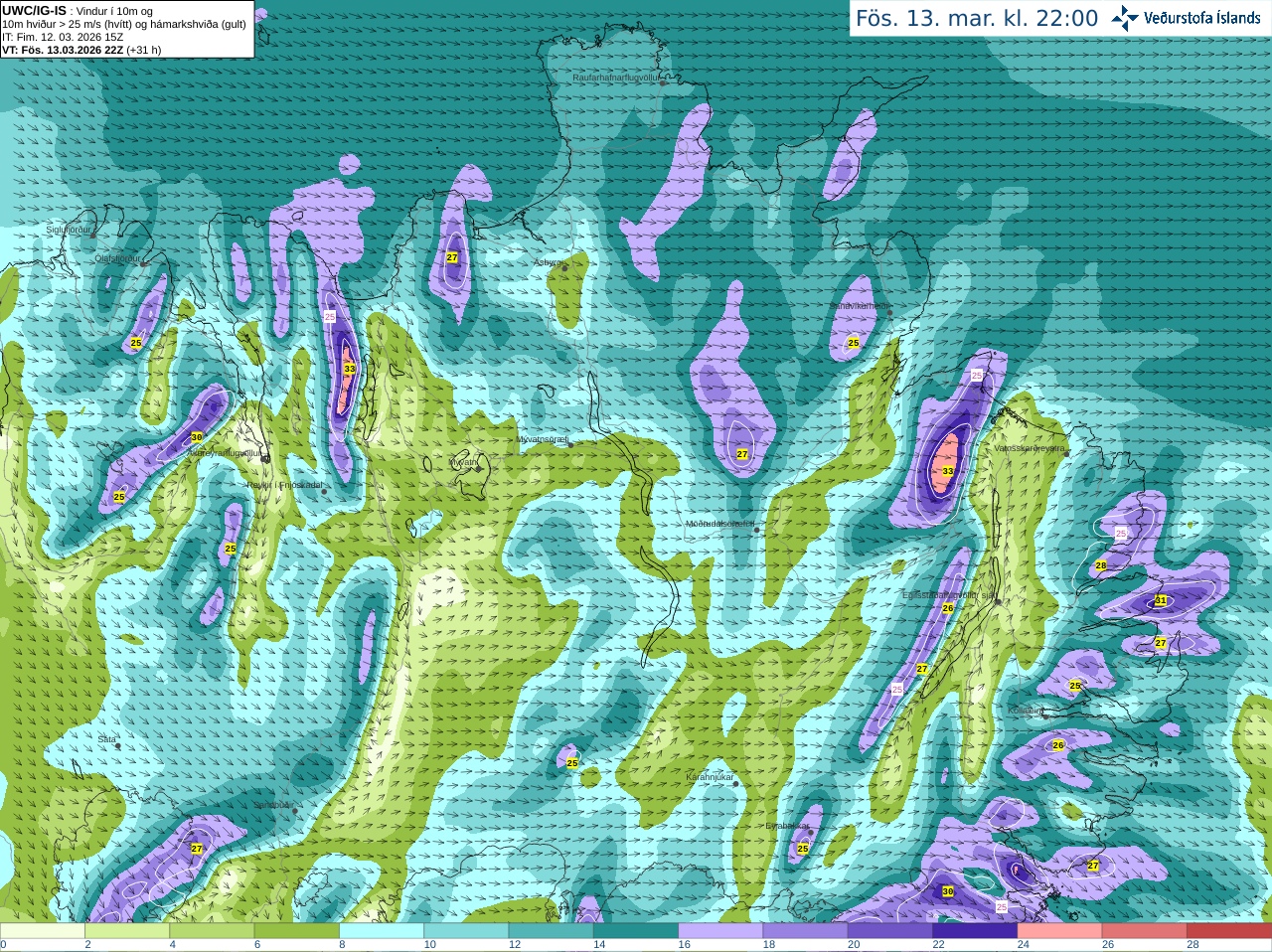Image resolution: width=1272 pixels, height=952 pixels.
Task: Click the Sandvíkurheiði station label
Action: click(861, 307)
